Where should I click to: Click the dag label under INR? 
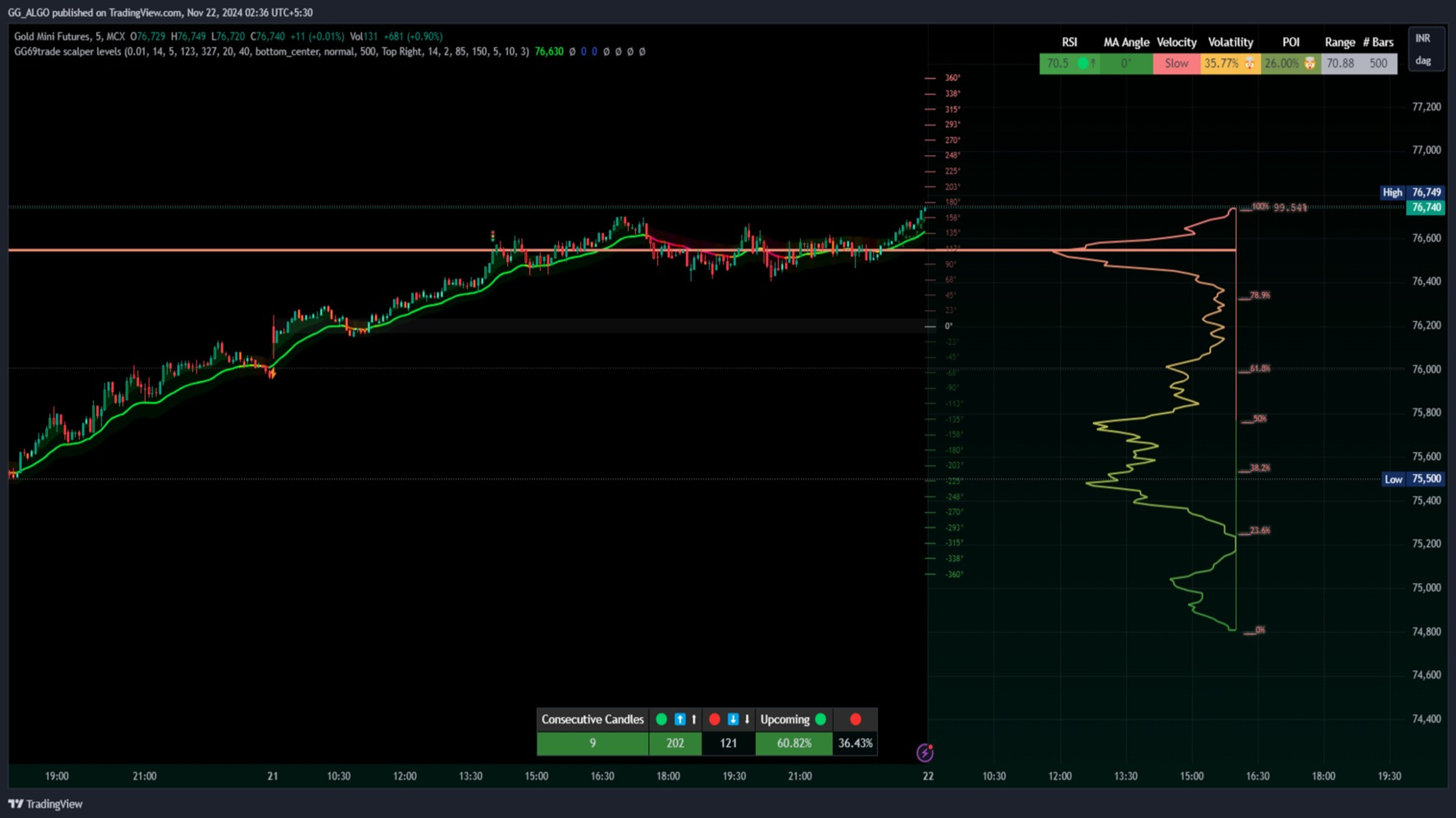pyautogui.click(x=1423, y=60)
